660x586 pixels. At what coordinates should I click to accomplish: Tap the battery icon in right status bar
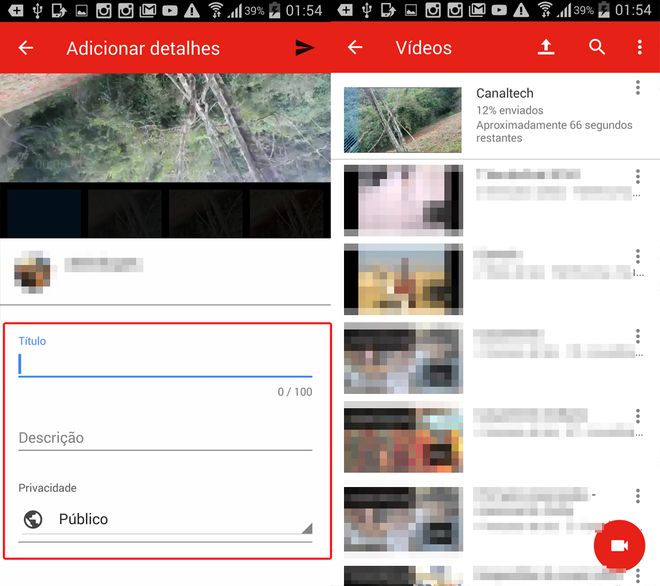coord(604,10)
